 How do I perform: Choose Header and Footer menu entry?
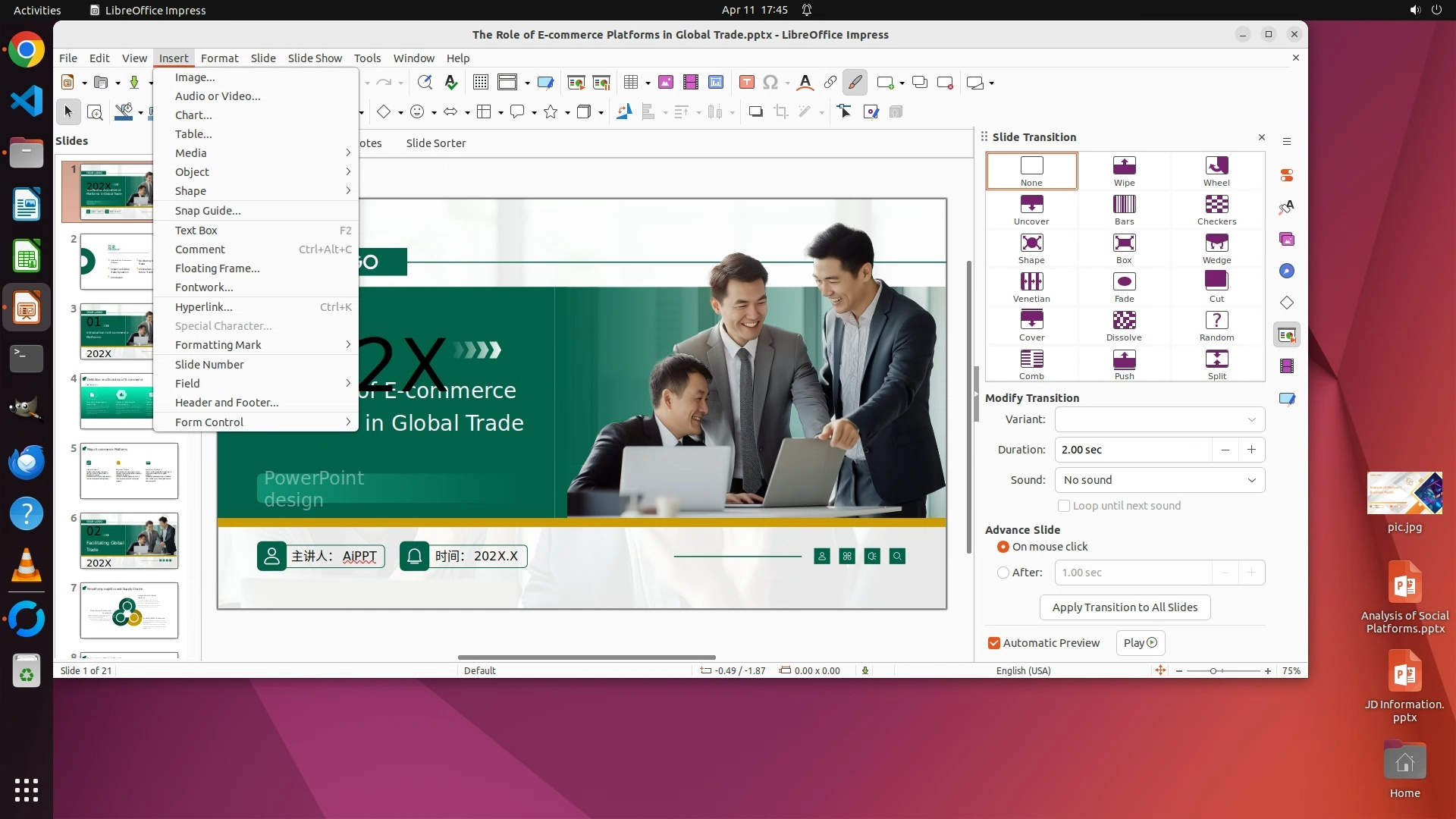pos(227,403)
